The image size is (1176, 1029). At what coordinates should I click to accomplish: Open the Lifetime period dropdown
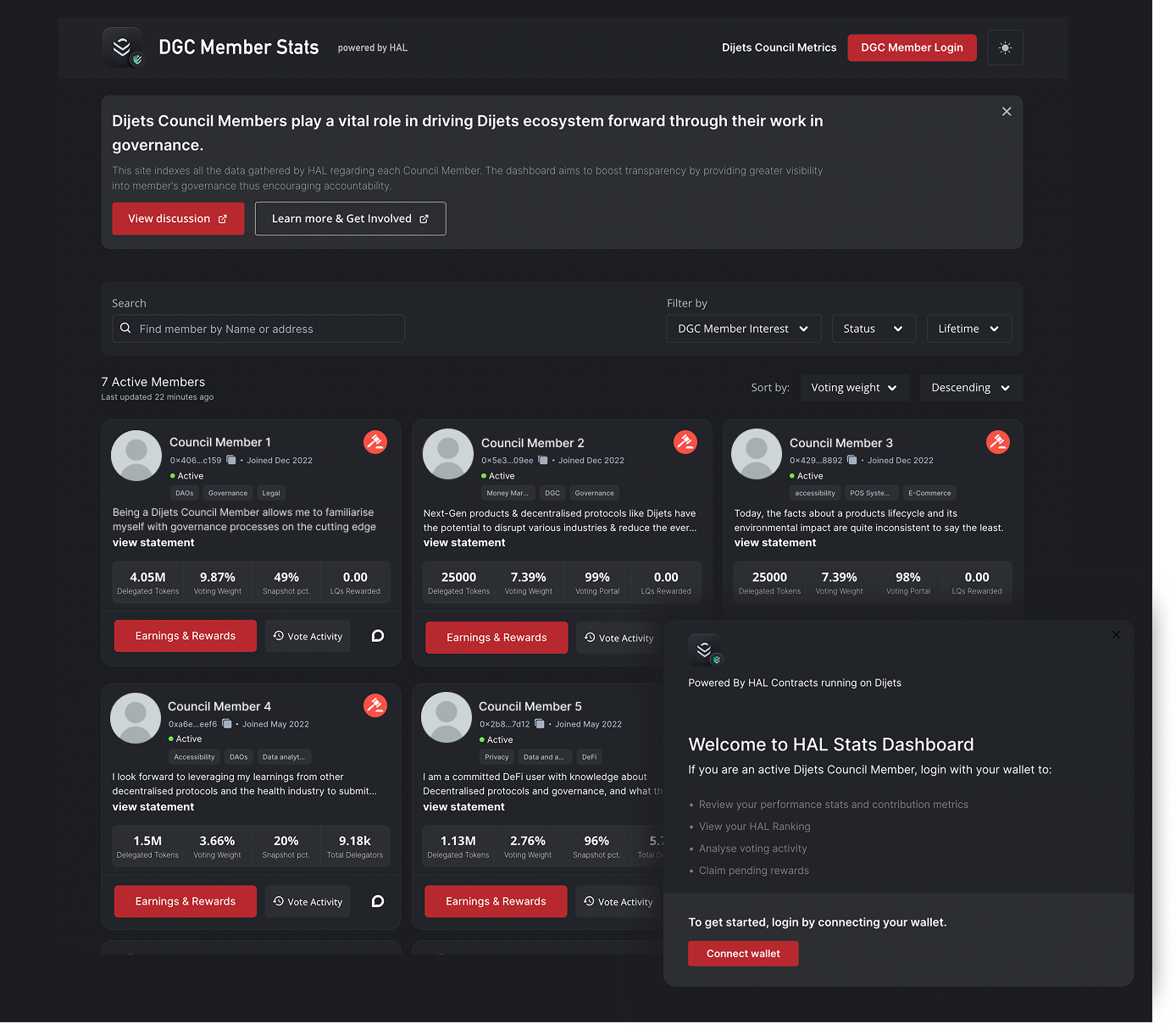coord(968,329)
